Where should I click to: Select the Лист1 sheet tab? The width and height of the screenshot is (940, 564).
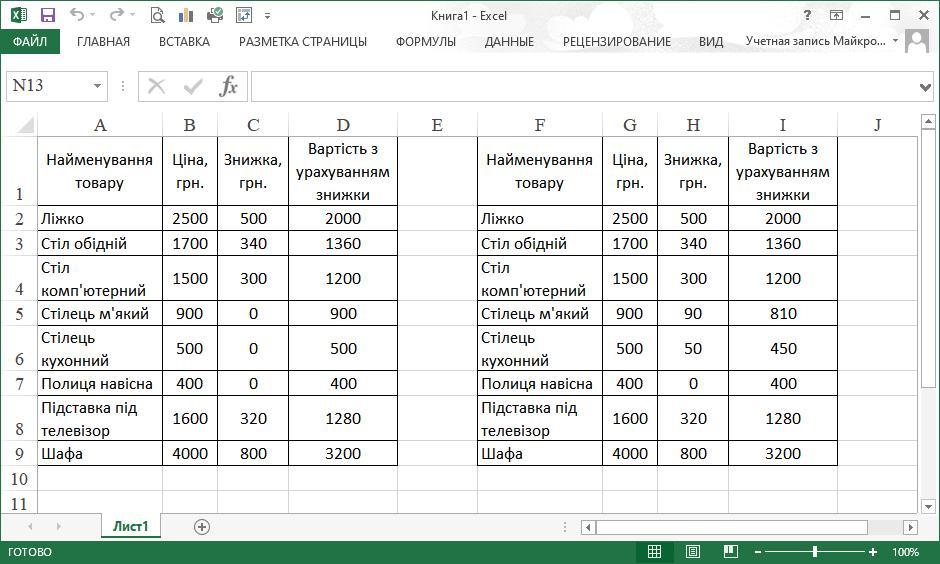click(131, 526)
